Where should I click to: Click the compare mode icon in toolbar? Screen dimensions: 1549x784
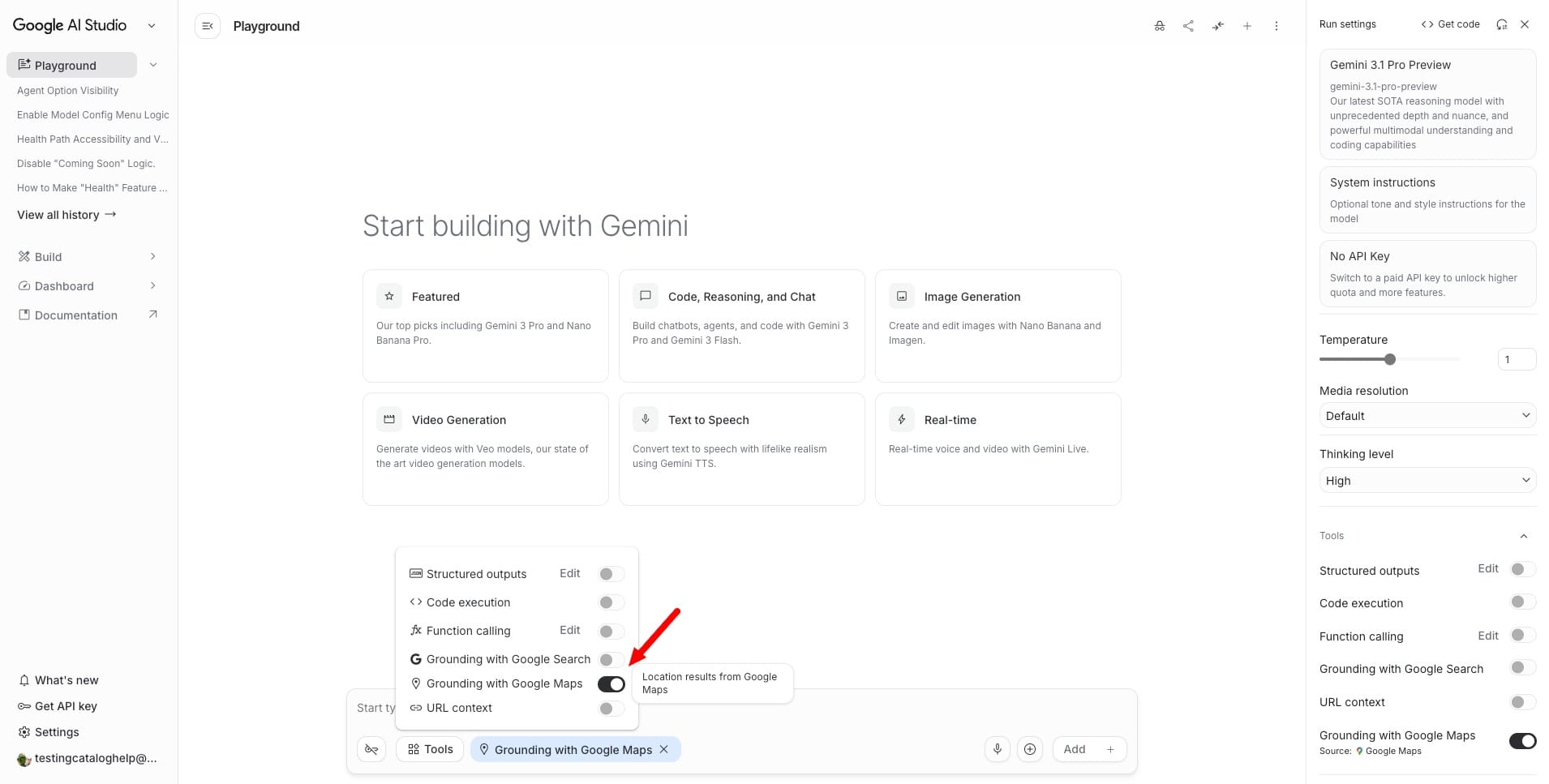(x=1218, y=26)
